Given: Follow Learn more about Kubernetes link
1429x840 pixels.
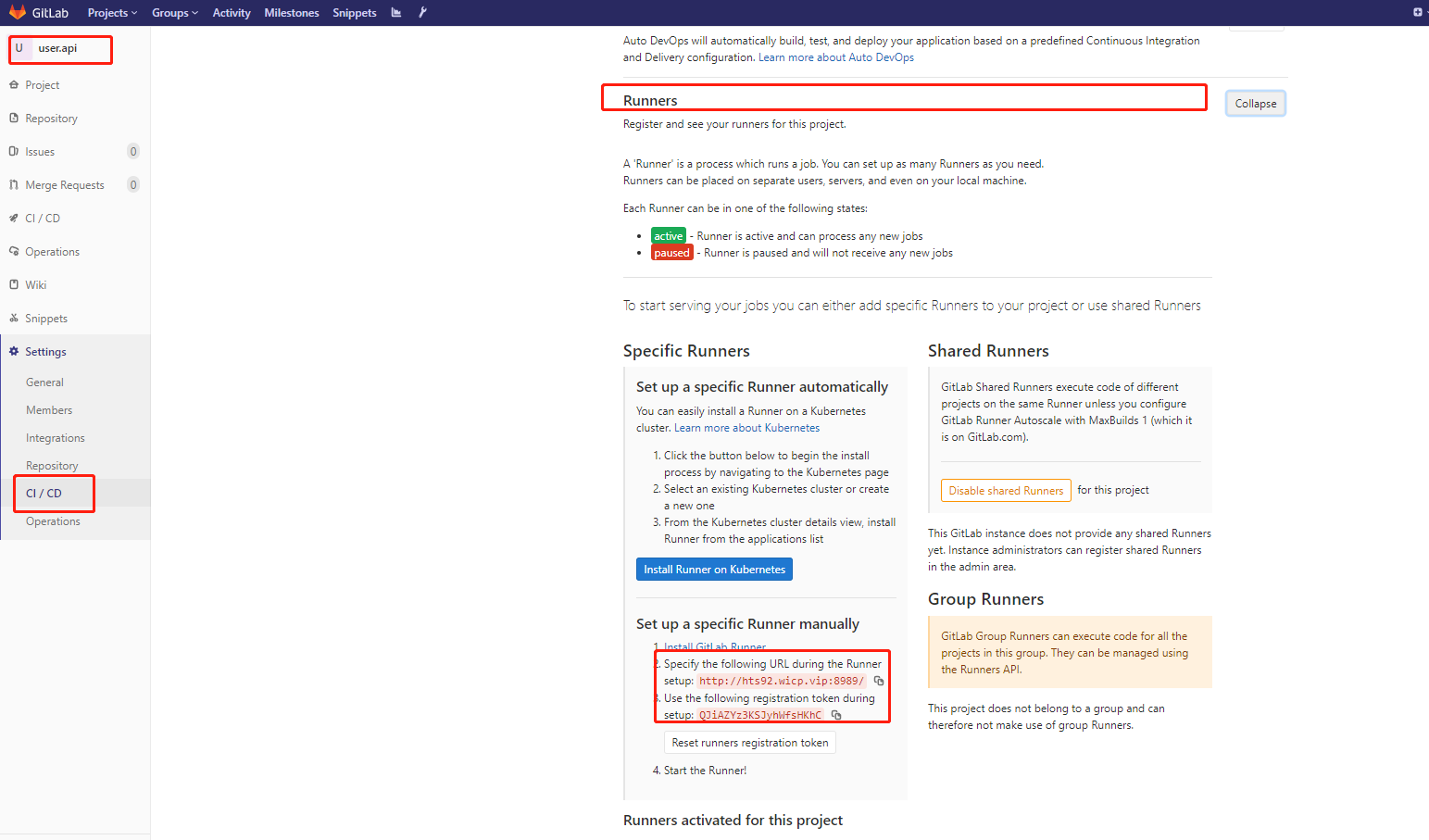Looking at the screenshot, I should tap(746, 428).
